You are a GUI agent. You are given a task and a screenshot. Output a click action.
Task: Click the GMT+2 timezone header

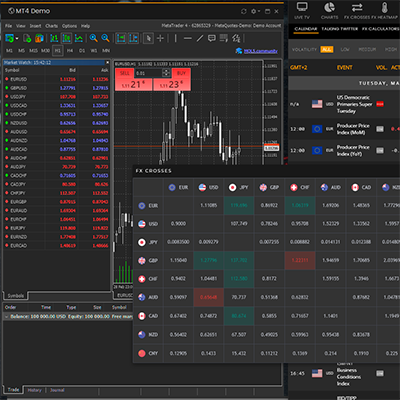click(299, 67)
